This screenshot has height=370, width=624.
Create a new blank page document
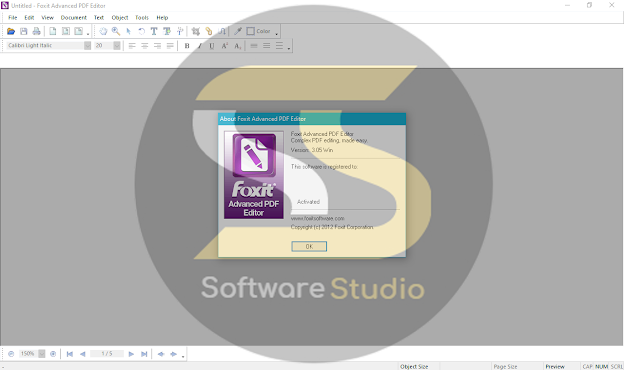tap(53, 31)
